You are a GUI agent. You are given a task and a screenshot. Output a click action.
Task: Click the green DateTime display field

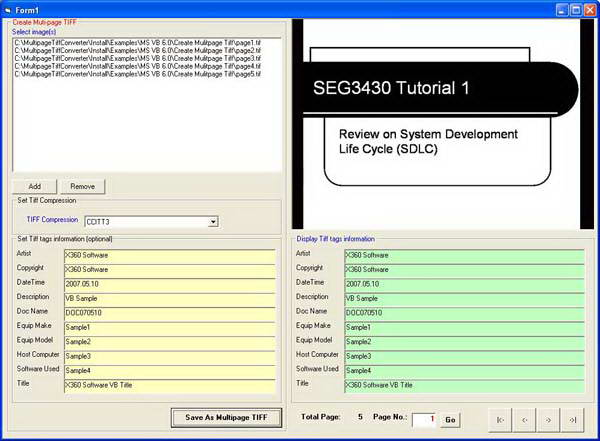pos(465,284)
